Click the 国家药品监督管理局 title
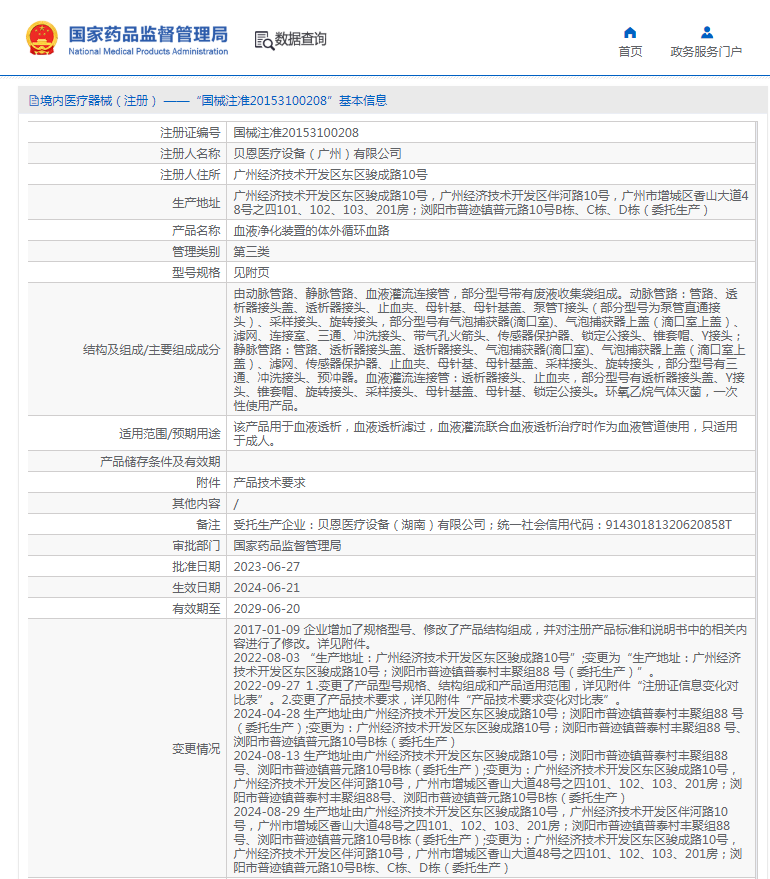The width and height of the screenshot is (770, 879). [149, 34]
